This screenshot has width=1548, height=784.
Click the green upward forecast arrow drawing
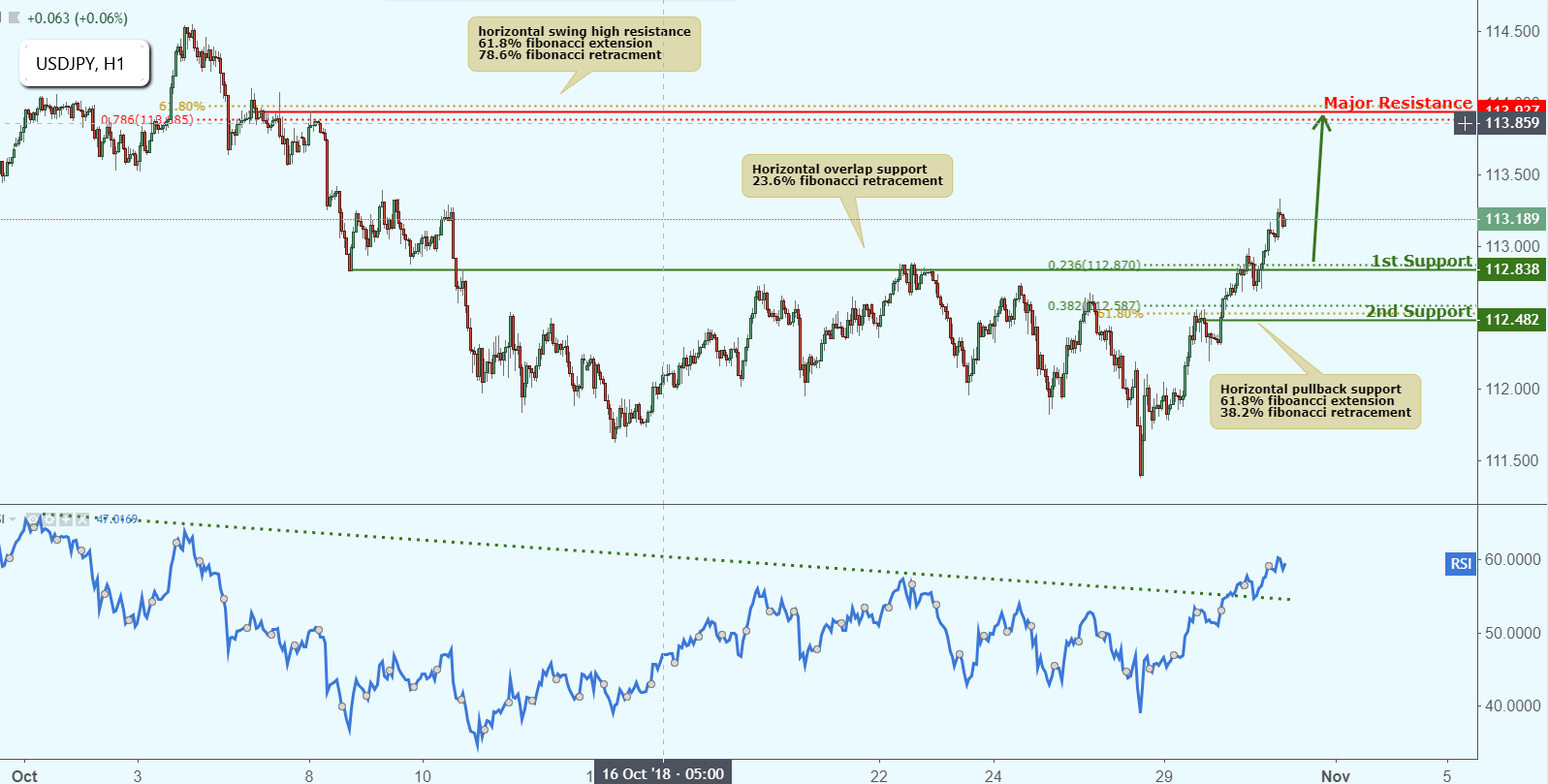[x=1318, y=187]
